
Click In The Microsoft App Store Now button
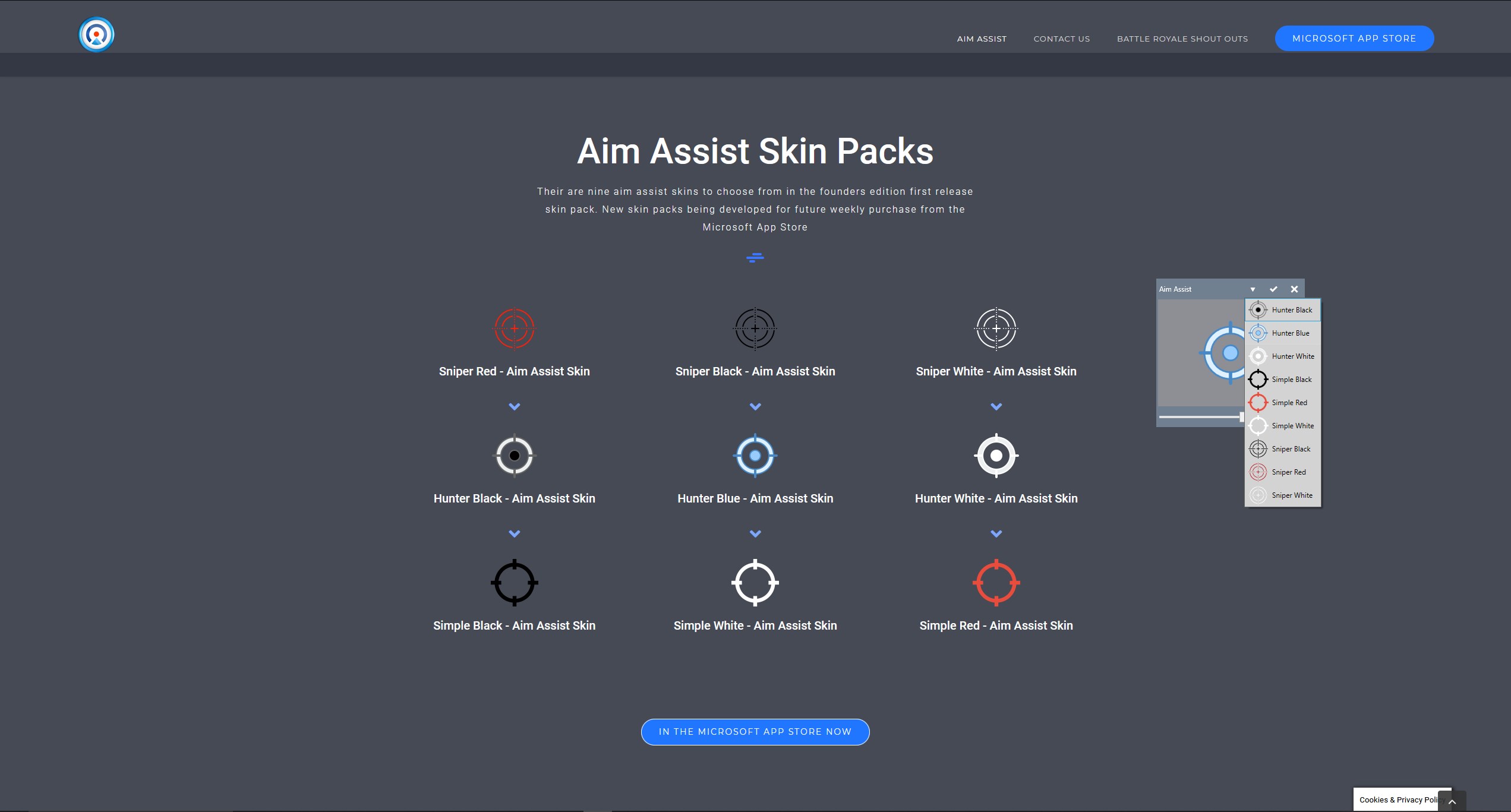[x=755, y=732]
